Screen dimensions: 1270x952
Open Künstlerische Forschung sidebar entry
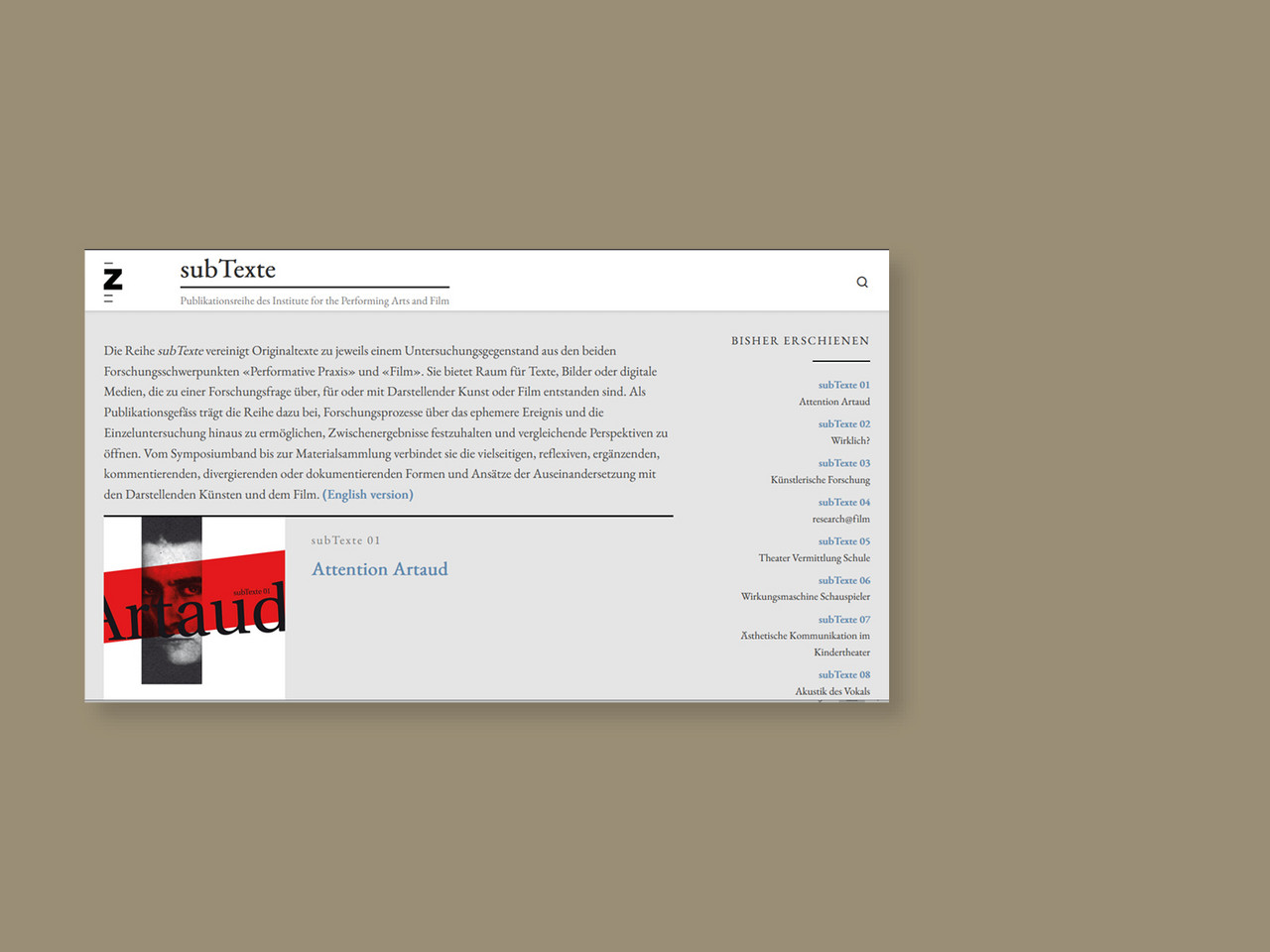tap(820, 480)
